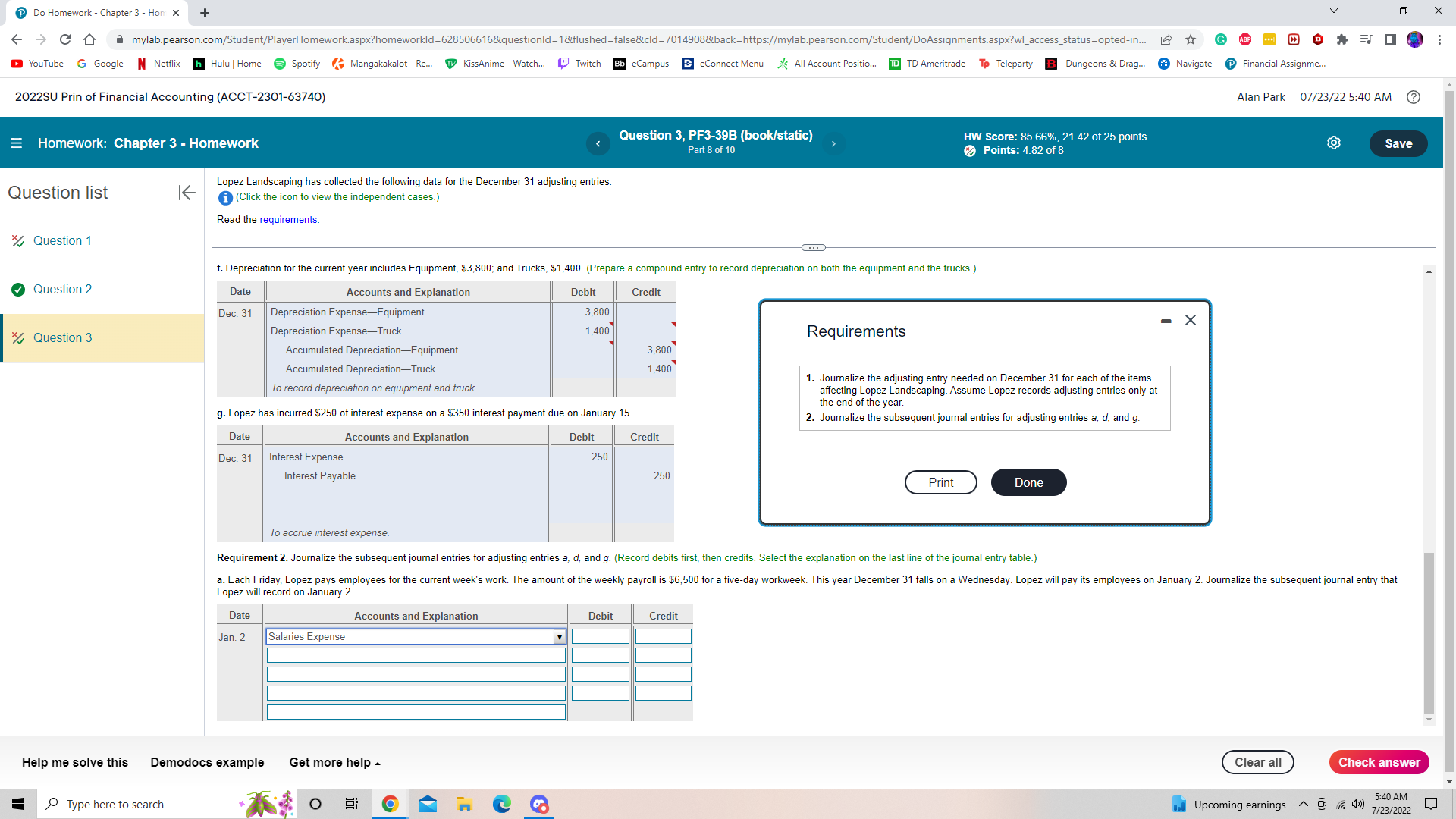Expand the divider ellipsis handle

point(813,248)
